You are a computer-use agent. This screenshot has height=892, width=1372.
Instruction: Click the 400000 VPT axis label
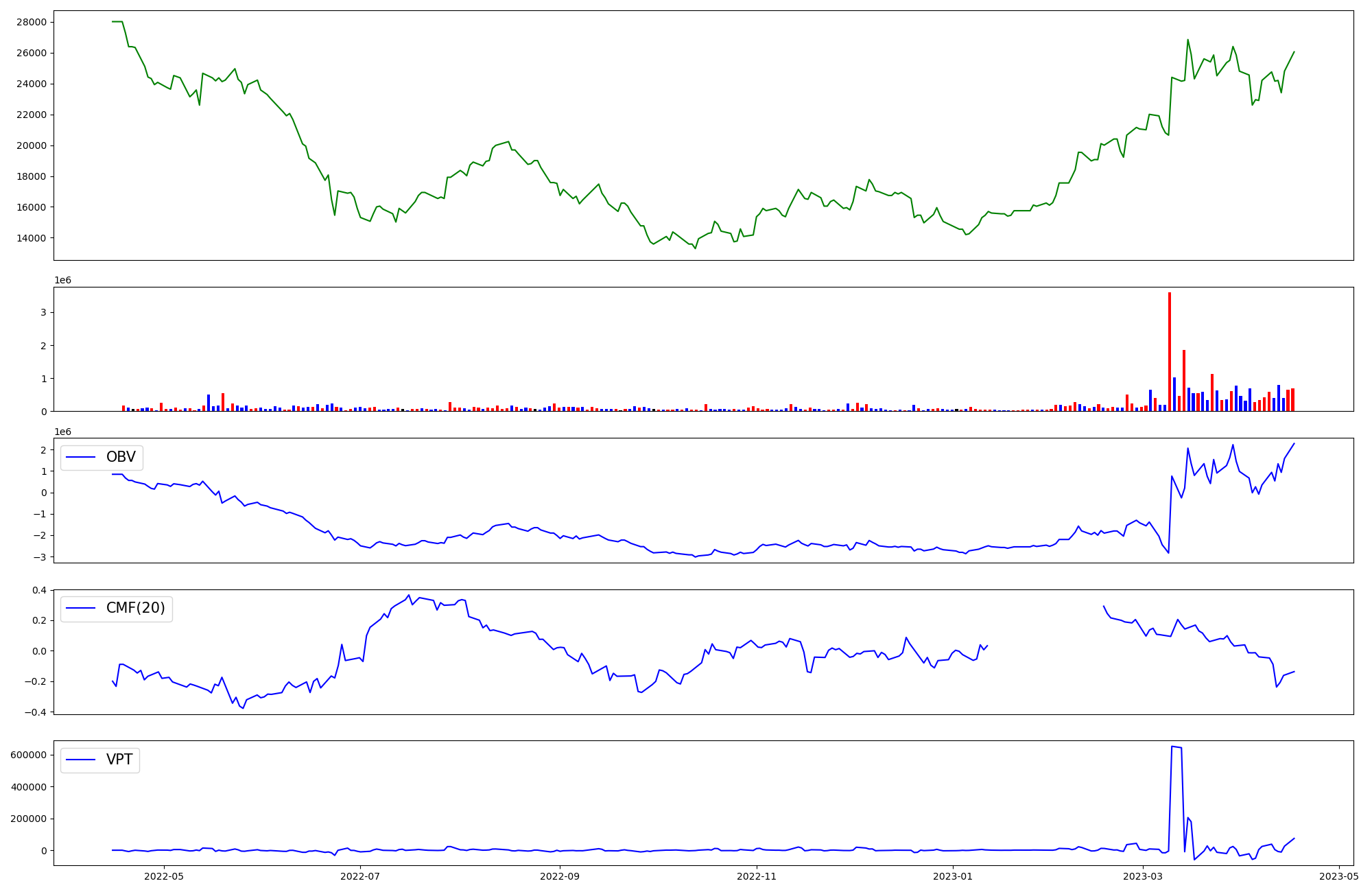click(29, 787)
